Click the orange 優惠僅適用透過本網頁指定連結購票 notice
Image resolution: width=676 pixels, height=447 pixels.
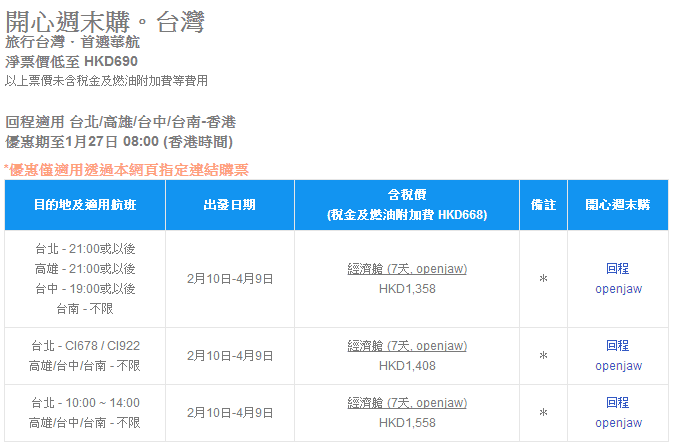click(x=127, y=170)
